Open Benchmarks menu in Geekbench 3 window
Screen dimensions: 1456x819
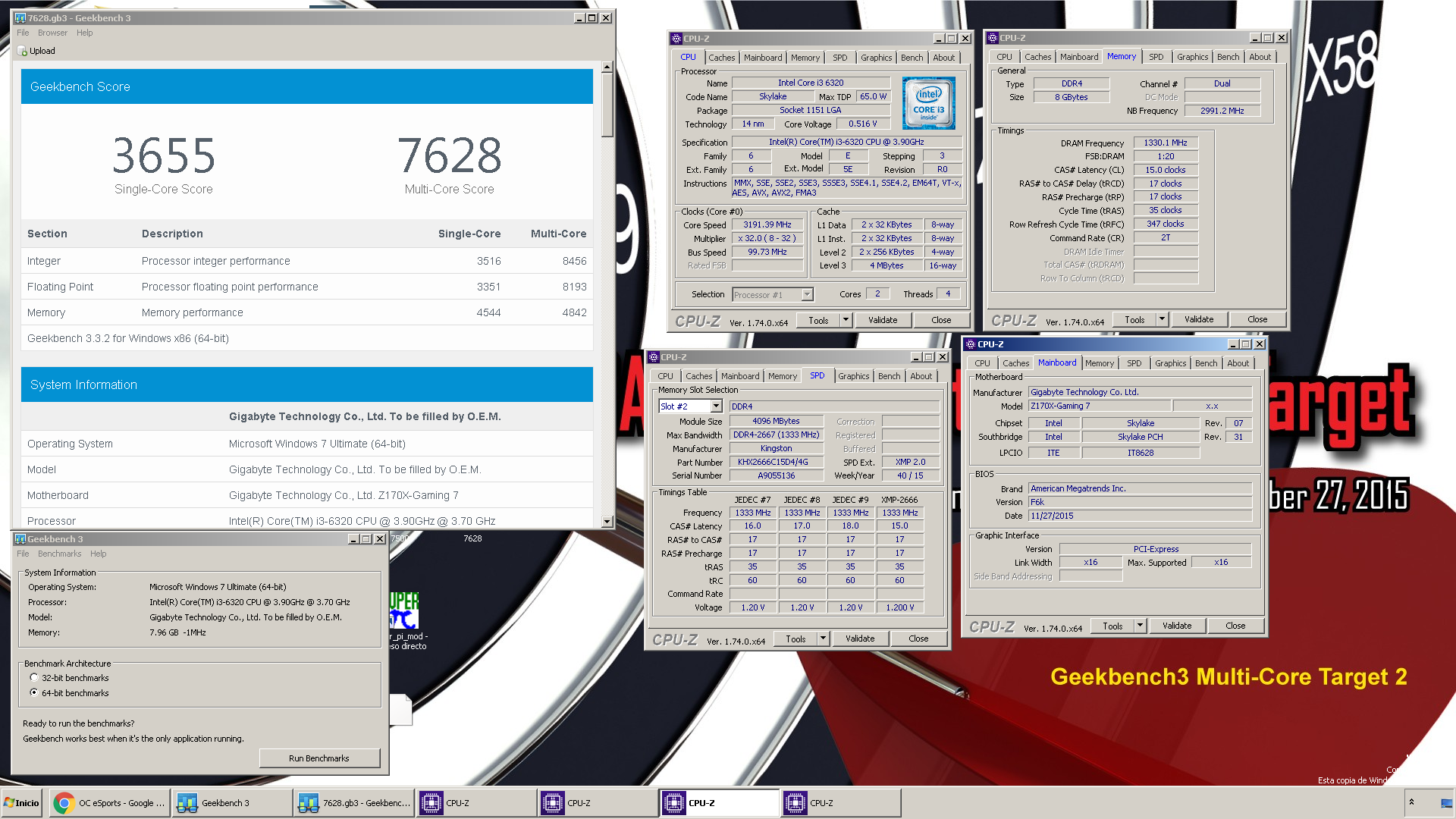click(x=59, y=554)
